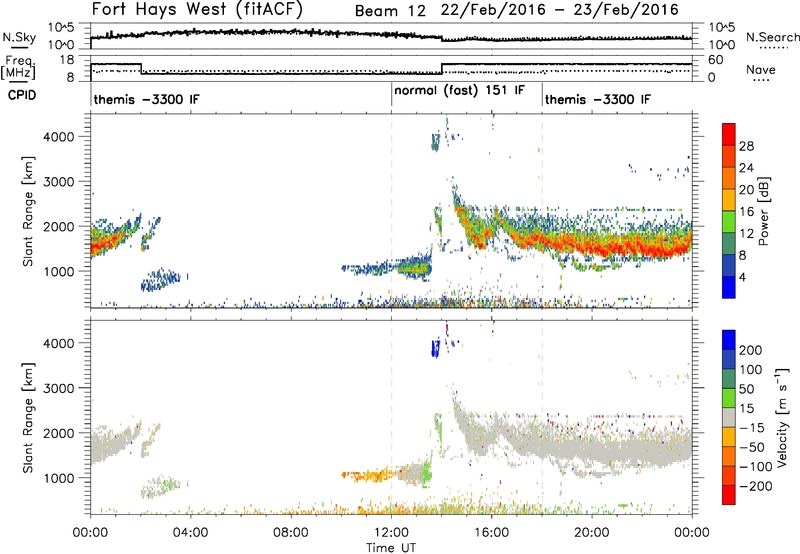Click the '04:00' time axis tick label
This screenshot has height=554, width=800.
pyautogui.click(x=191, y=533)
